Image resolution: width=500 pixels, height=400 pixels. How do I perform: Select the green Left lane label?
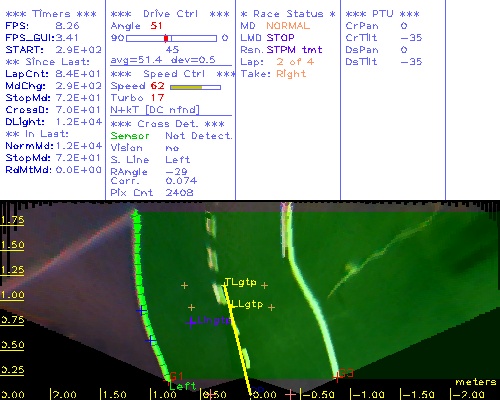(183, 386)
